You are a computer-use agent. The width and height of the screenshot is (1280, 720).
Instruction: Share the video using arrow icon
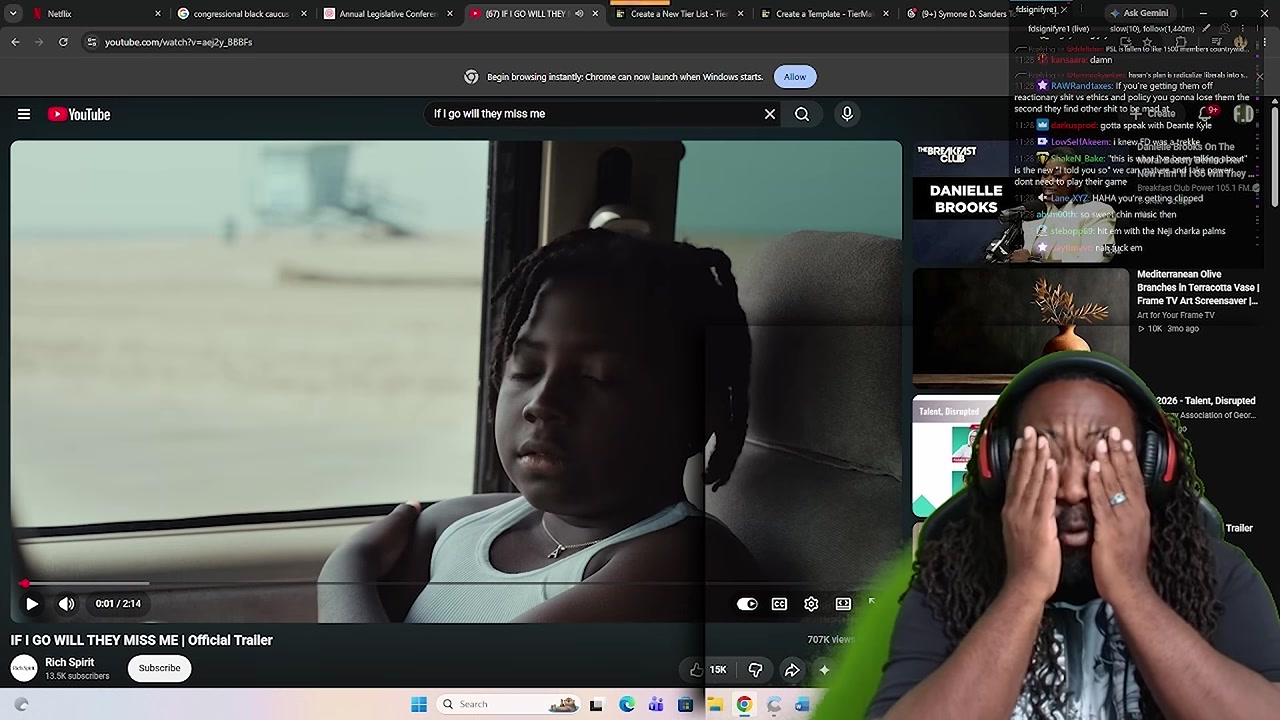click(791, 670)
